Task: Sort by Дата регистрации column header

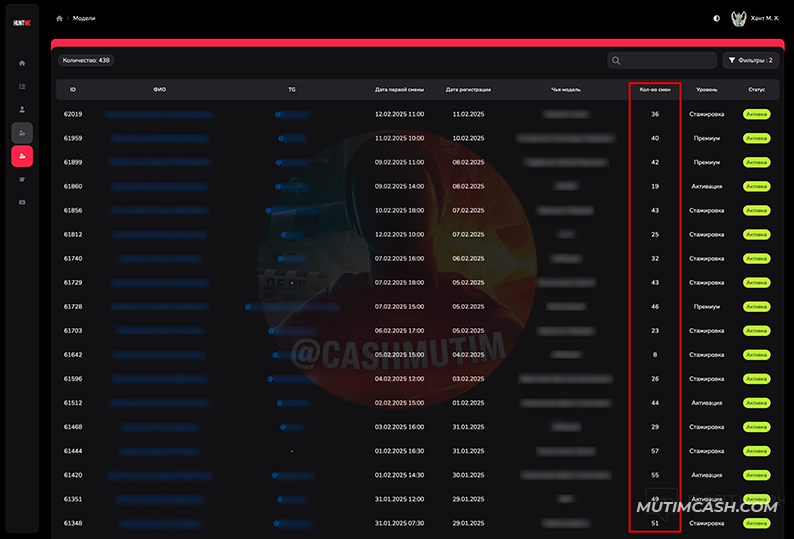Action: point(467,89)
